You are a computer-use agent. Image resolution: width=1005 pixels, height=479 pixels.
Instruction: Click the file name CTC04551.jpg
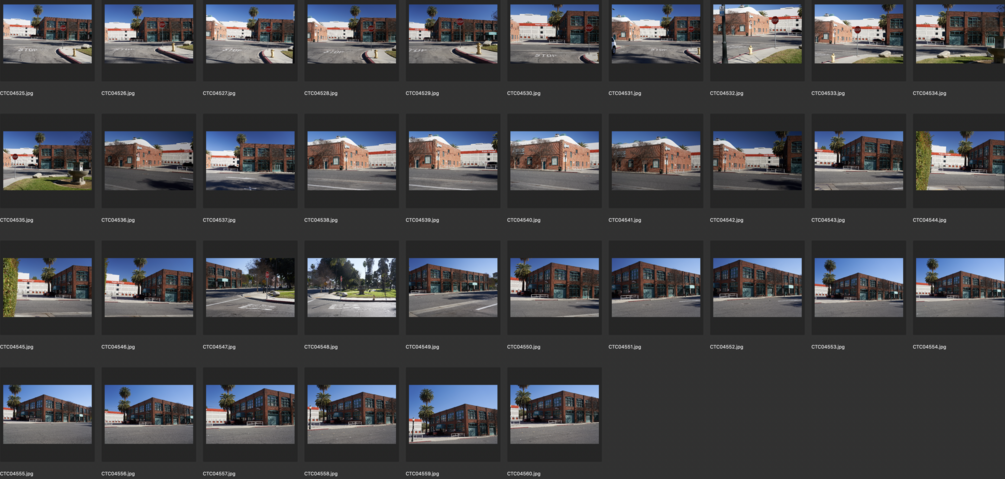point(626,347)
